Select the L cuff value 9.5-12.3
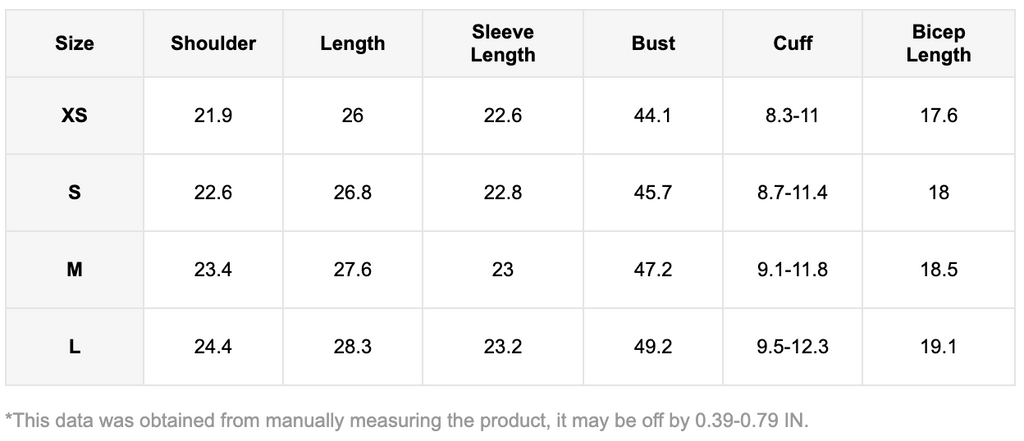The image size is (1024, 441). (792, 347)
